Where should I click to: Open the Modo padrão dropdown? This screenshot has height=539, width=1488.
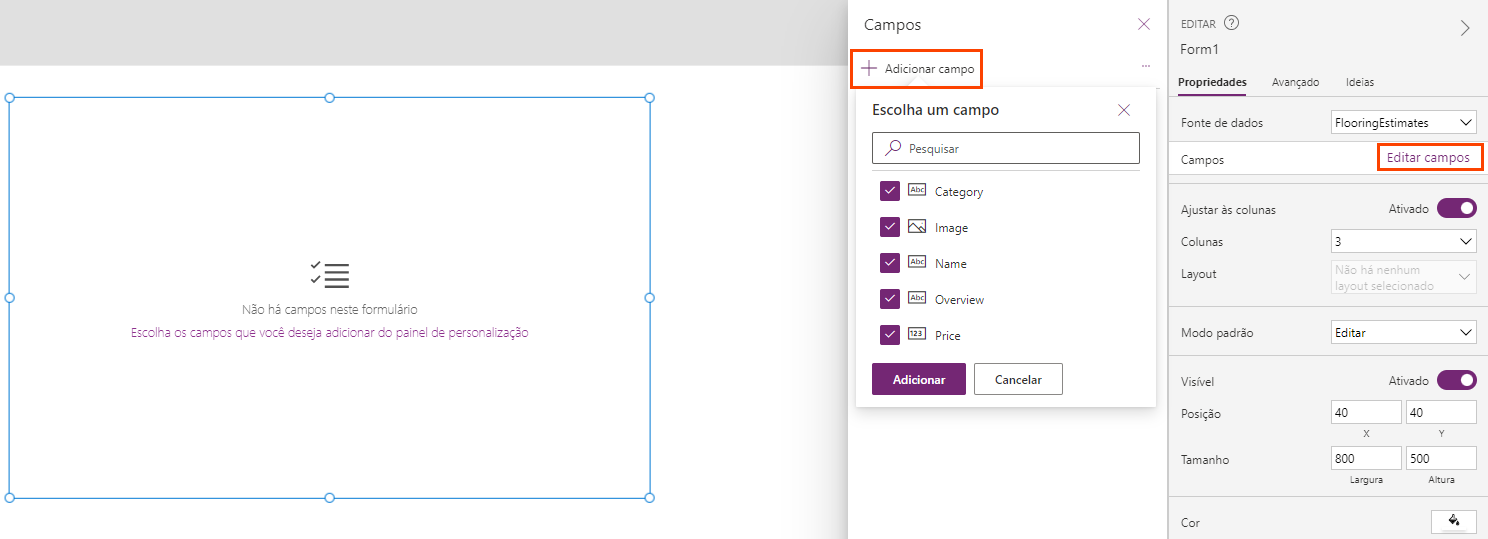[x=1404, y=333]
